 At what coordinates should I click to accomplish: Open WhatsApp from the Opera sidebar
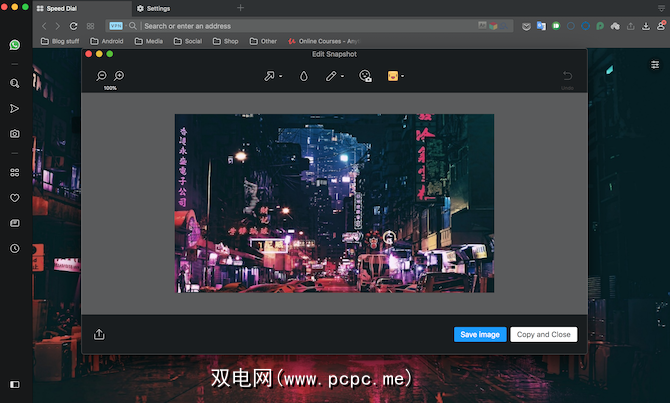(x=15, y=45)
